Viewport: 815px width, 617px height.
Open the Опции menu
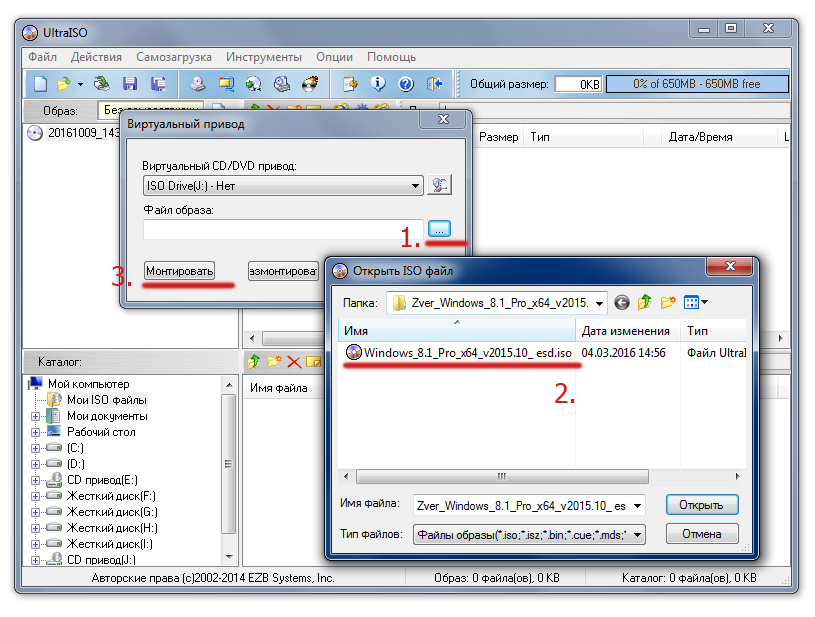click(334, 57)
